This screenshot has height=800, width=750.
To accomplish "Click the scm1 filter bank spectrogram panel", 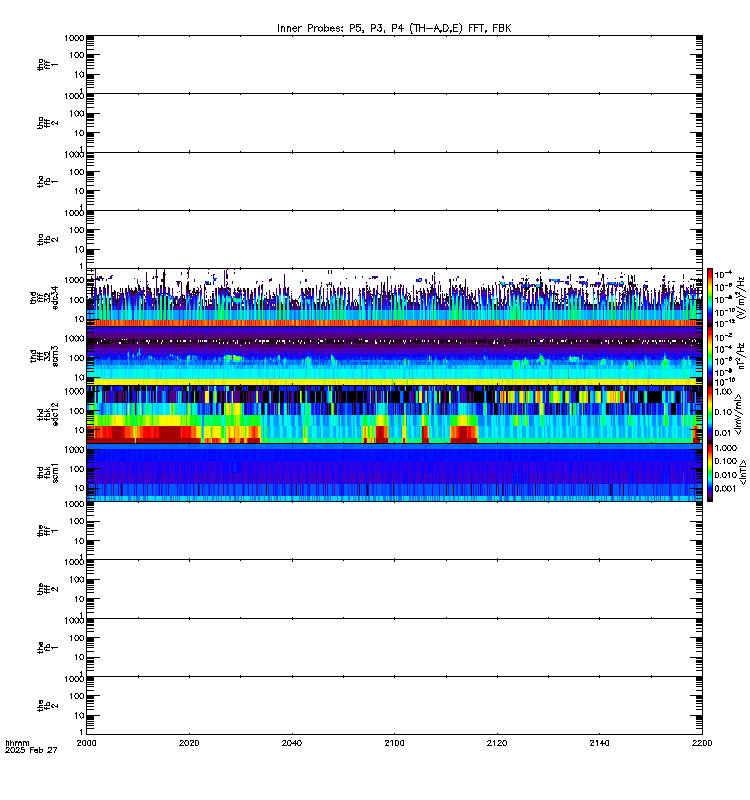I will click(394, 472).
